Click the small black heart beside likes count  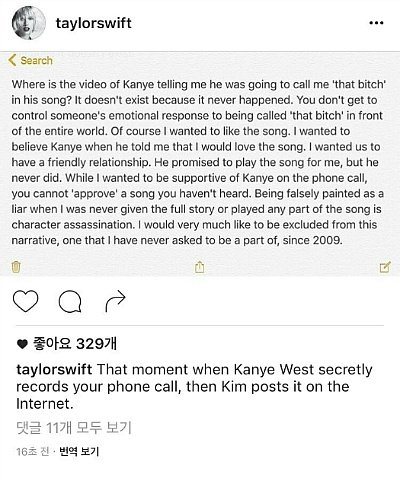point(22,344)
